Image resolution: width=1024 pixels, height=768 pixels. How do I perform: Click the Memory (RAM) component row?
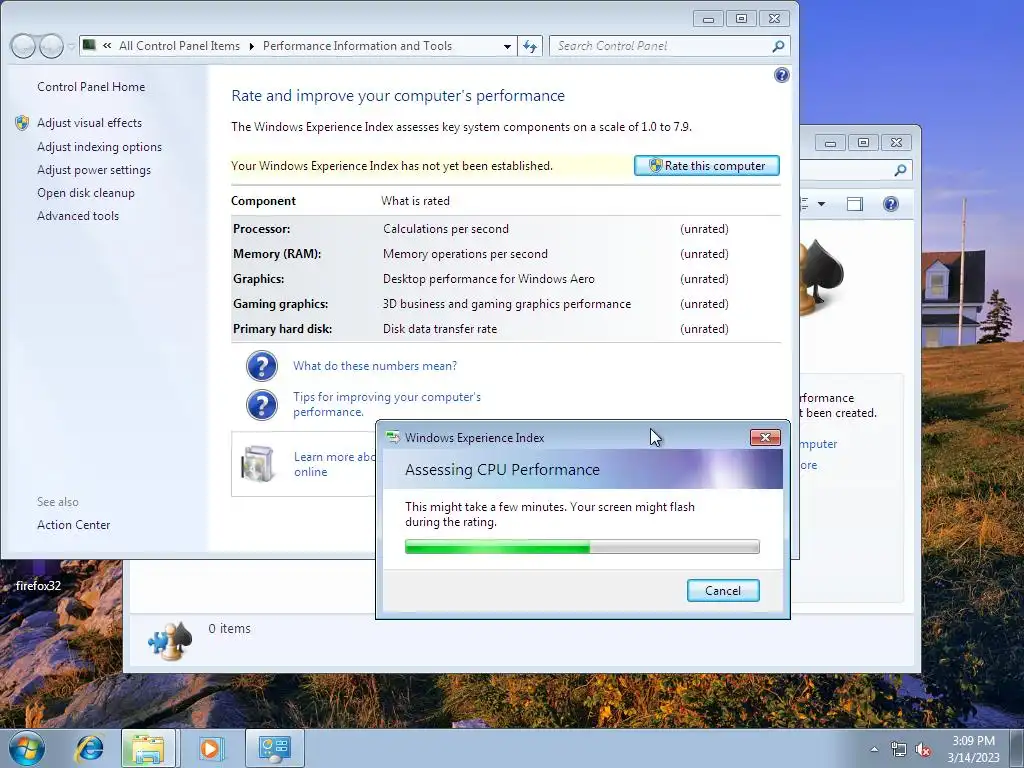click(506, 254)
